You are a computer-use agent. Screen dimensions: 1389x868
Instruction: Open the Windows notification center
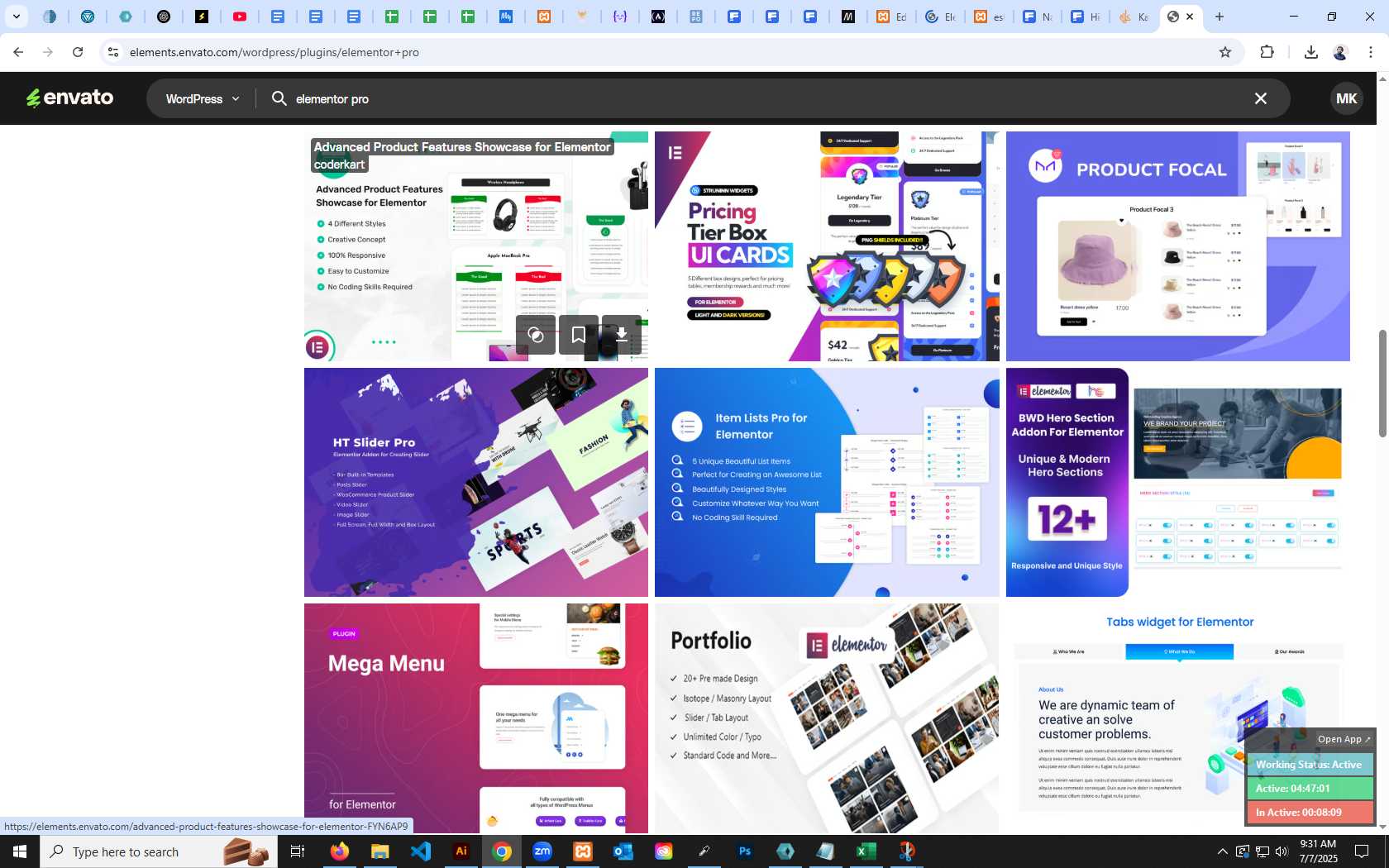(1362, 851)
